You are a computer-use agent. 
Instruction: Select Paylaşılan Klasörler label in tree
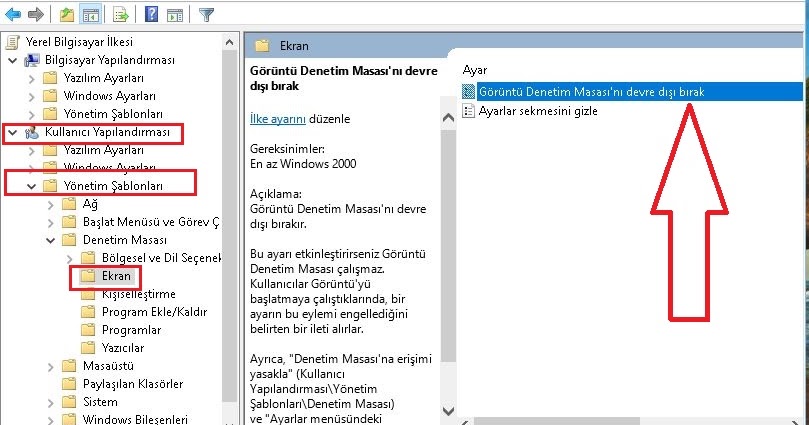pyautogui.click(x=133, y=384)
